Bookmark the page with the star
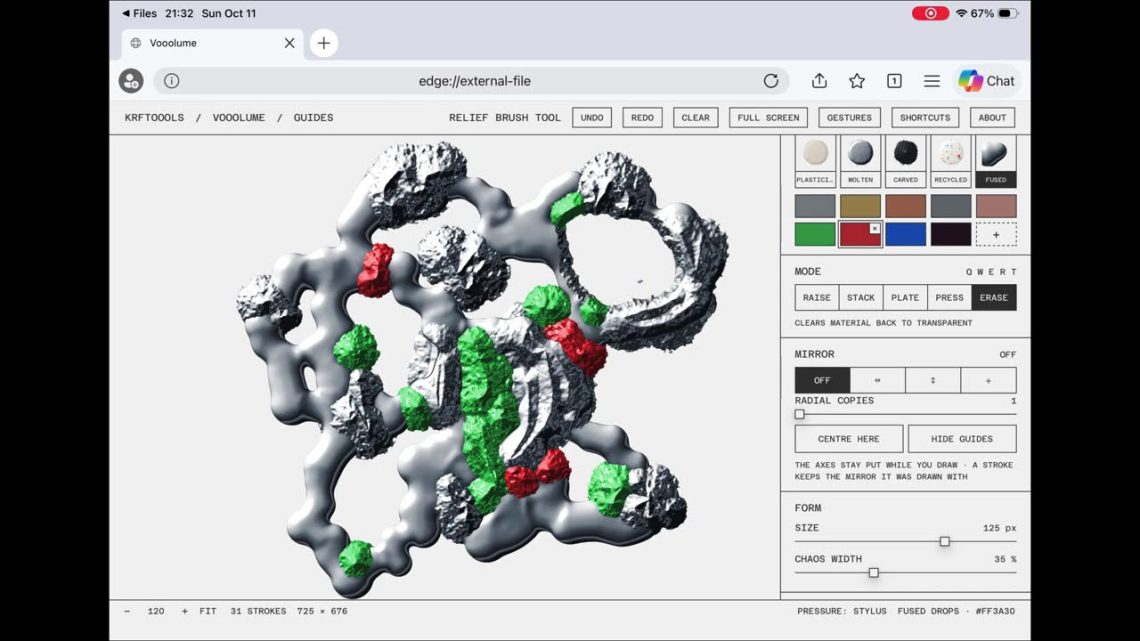 857,81
